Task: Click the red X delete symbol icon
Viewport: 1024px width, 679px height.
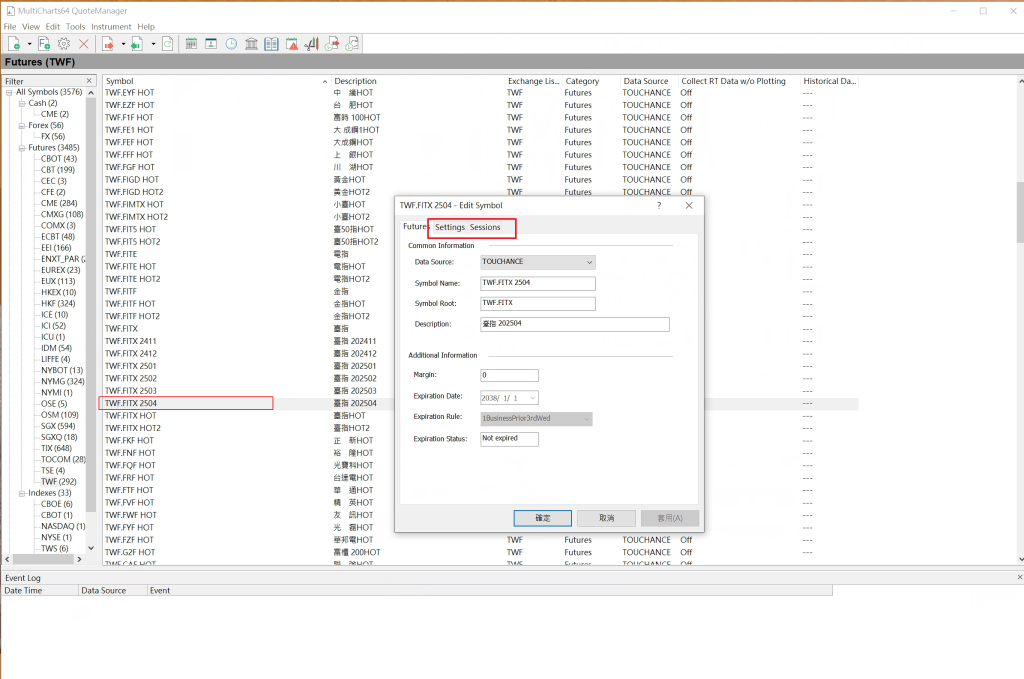Action: coord(83,44)
